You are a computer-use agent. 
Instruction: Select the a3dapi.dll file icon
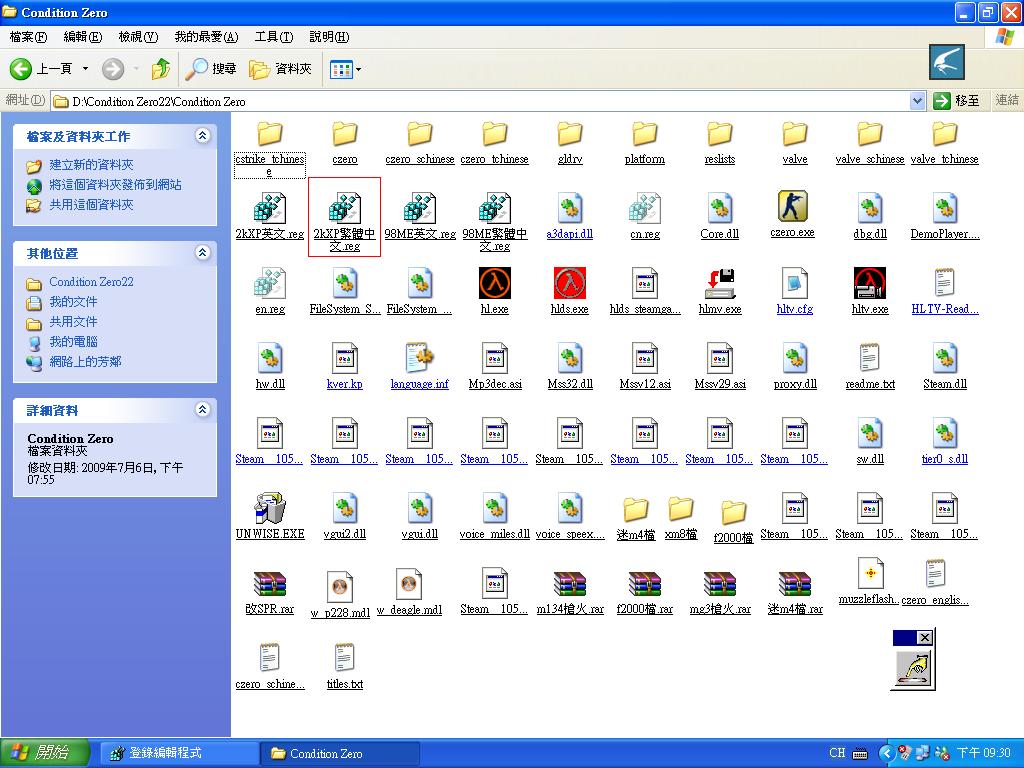pyautogui.click(x=569, y=208)
